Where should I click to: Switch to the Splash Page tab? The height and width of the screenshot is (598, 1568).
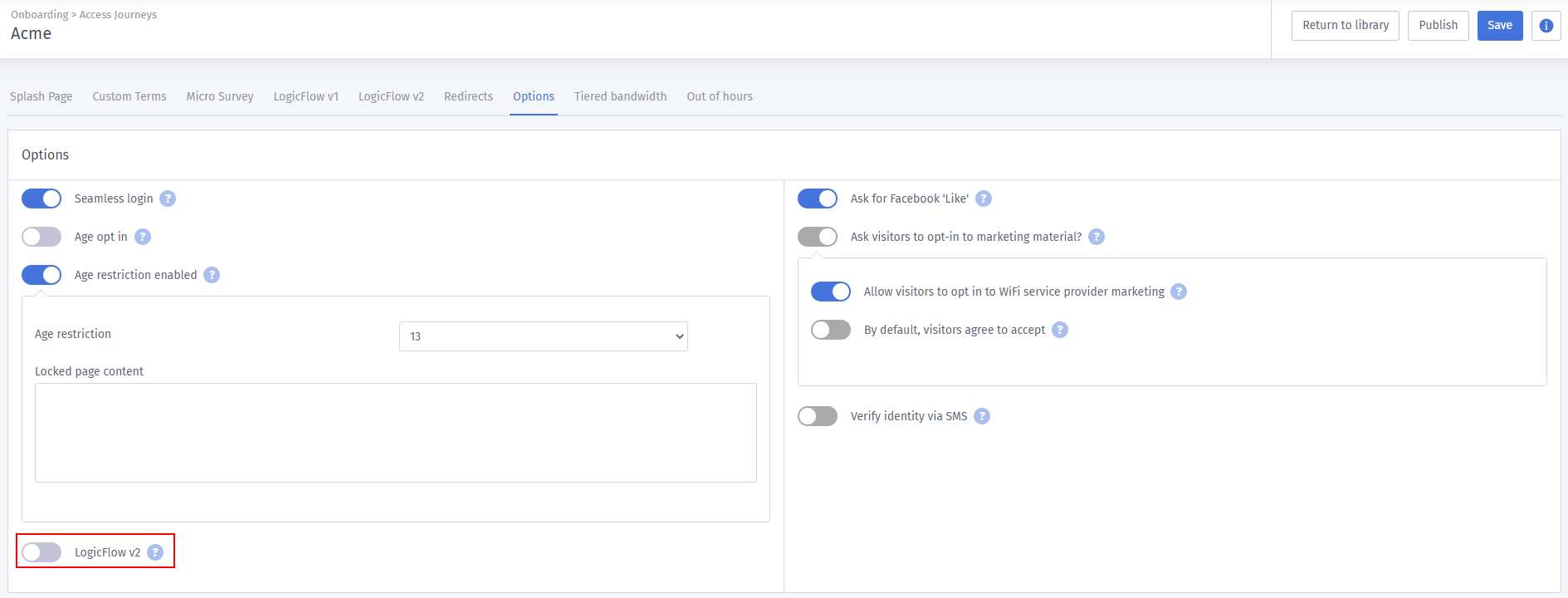(42, 96)
